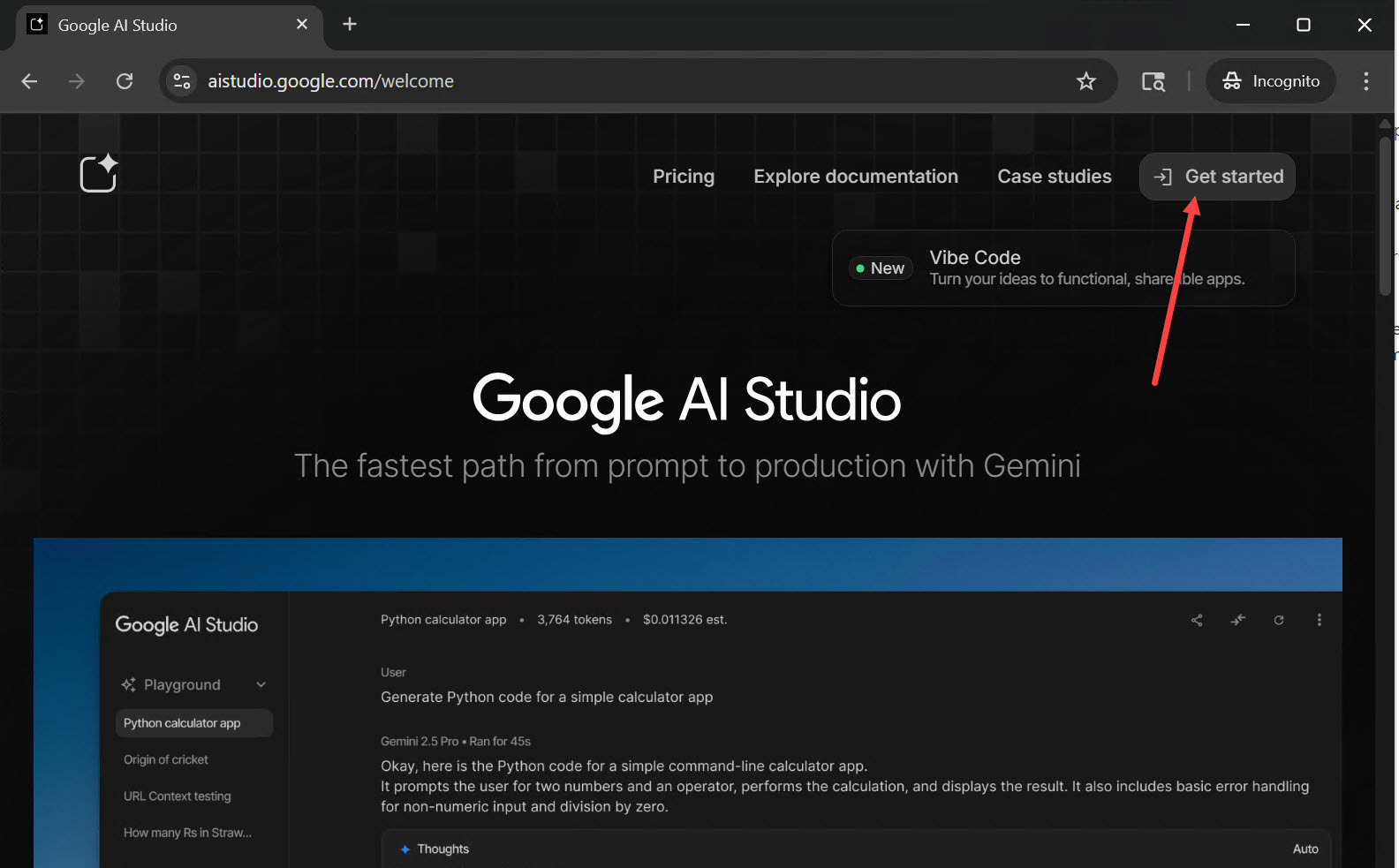Click the Google AI Studio main heading
This screenshot has height=868, width=1399.
(687, 400)
